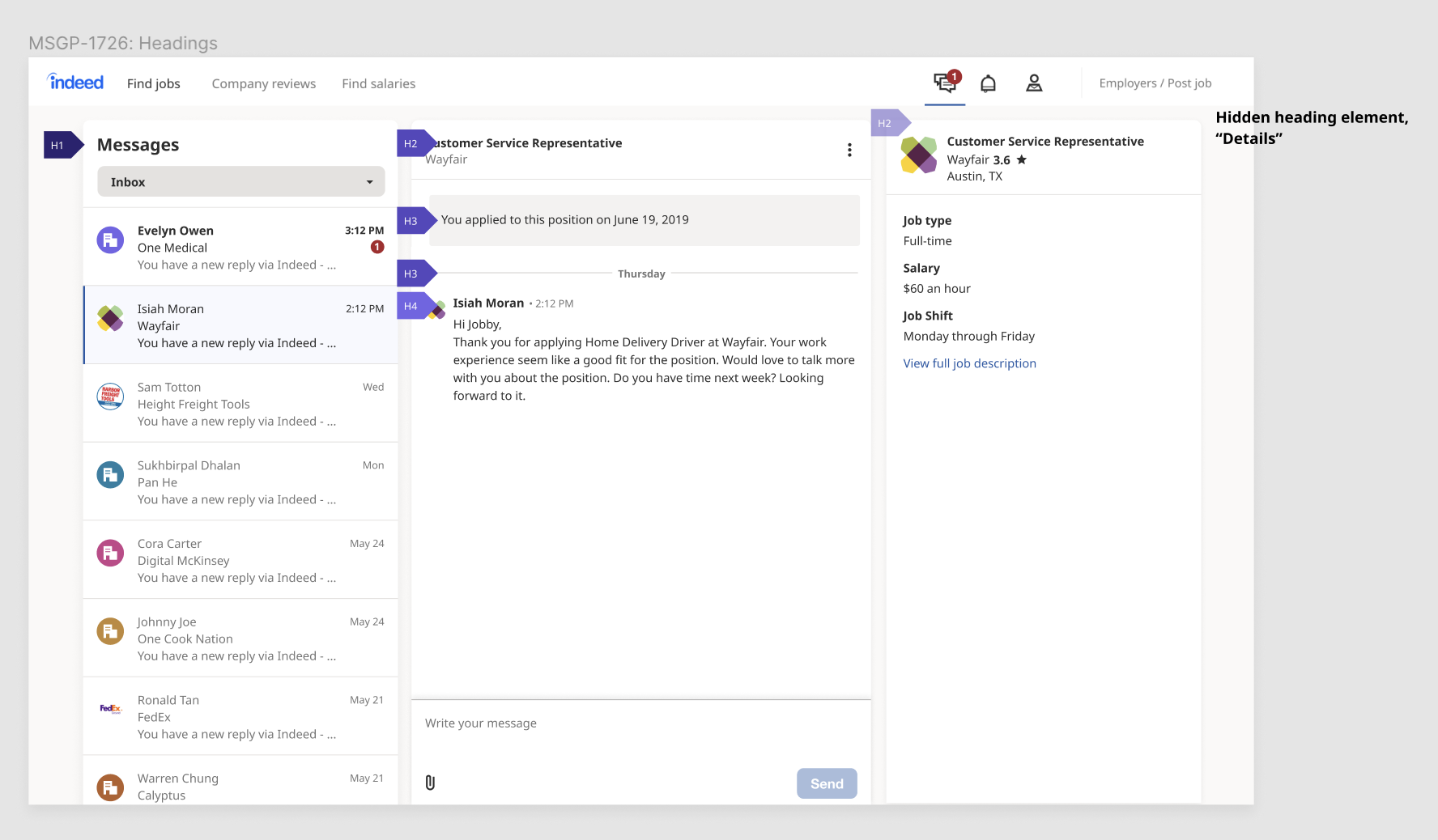Screen dimensions: 1438x840
Task: Click the Send button
Action: (x=827, y=783)
